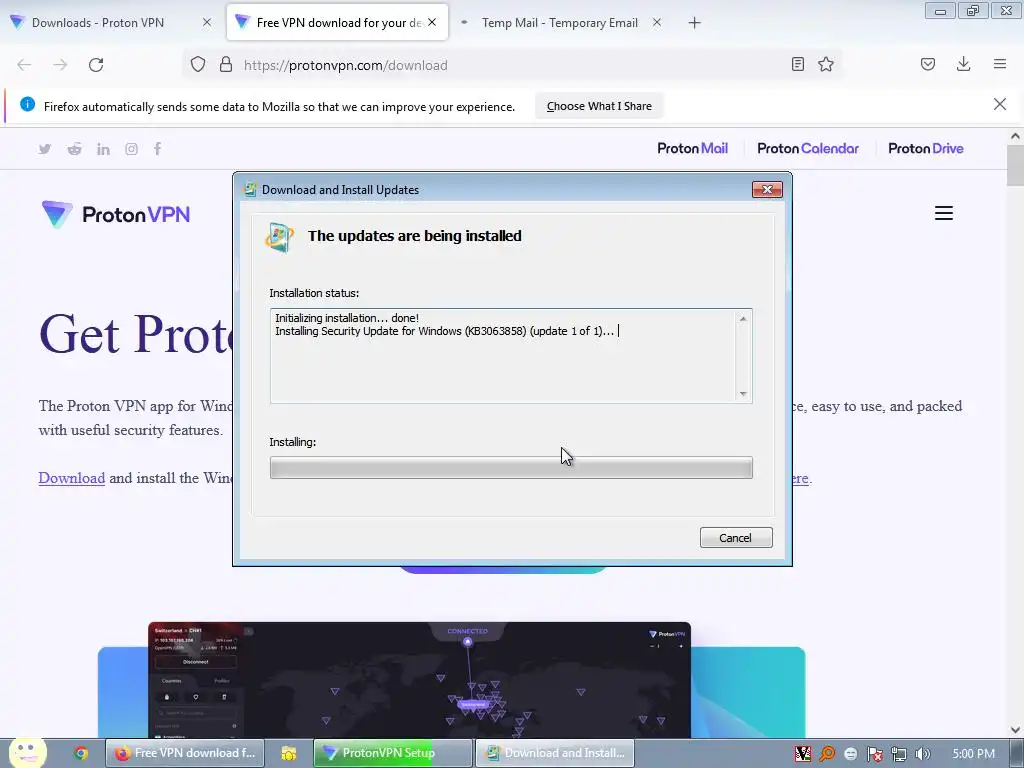This screenshot has height=768, width=1024.
Task: Switch to the Temp Mail tab
Action: [560, 23]
